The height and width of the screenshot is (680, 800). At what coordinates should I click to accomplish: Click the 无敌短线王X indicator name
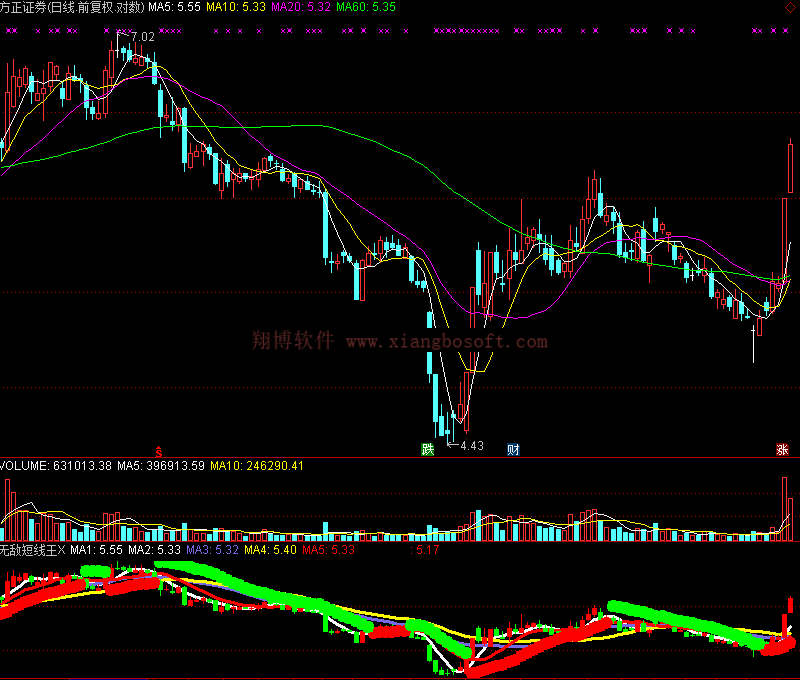[33, 550]
